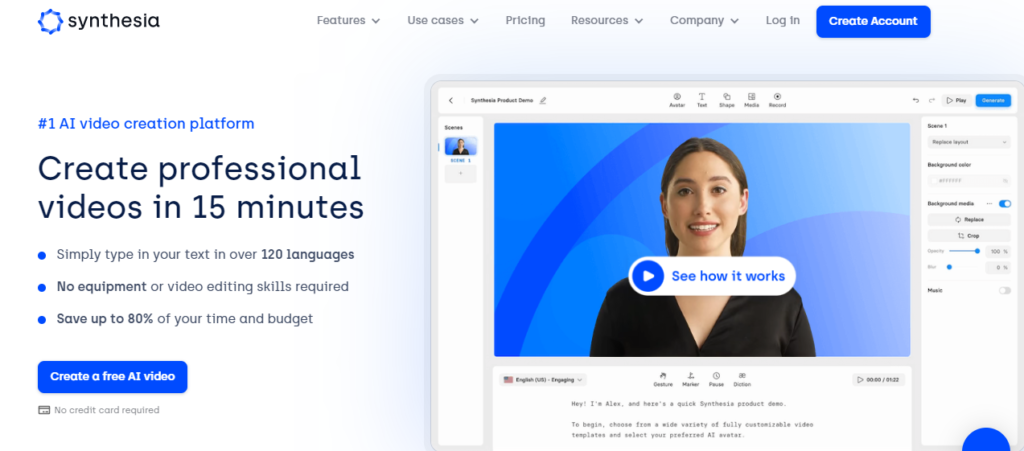Add a new scene with plus button
The width and height of the screenshot is (1024, 451).
tap(460, 174)
